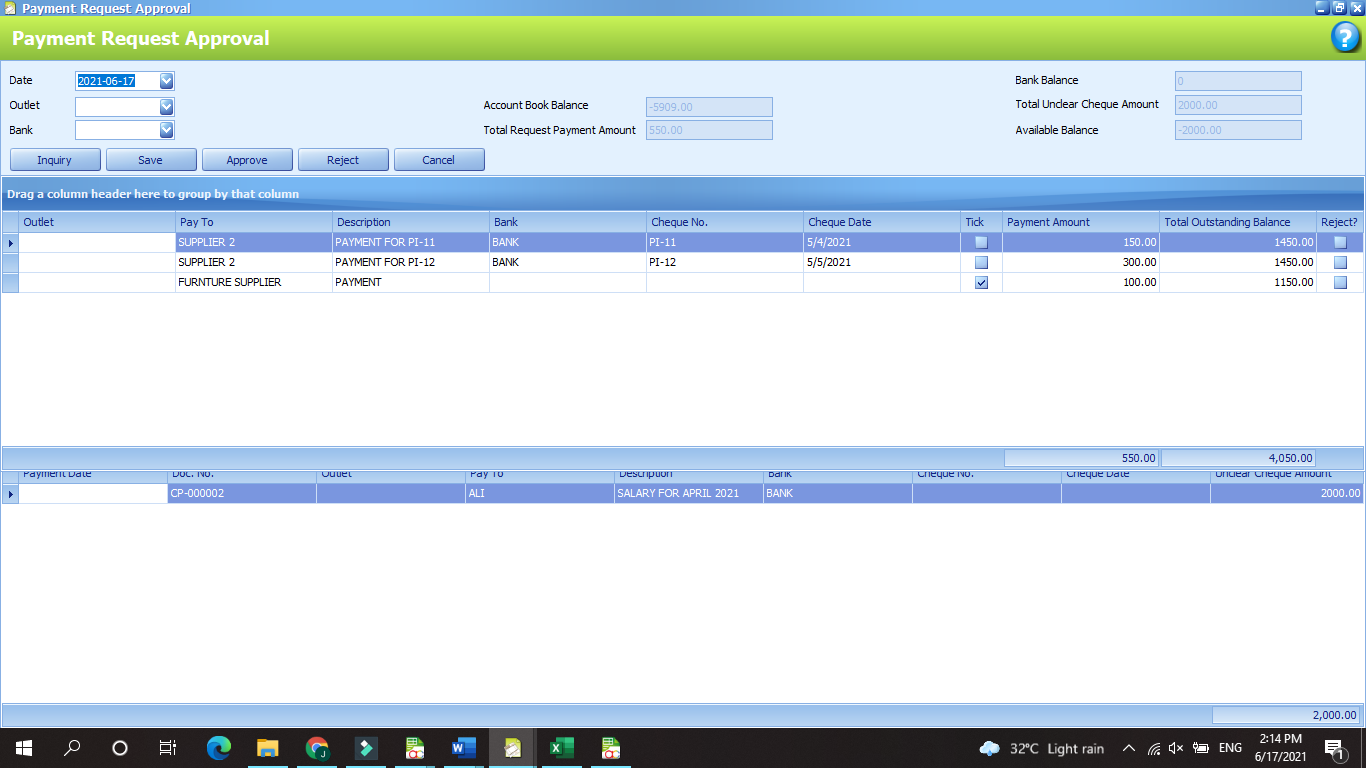The image size is (1366, 768).
Task: Click the blue help question mark icon
Action: coord(1345,38)
